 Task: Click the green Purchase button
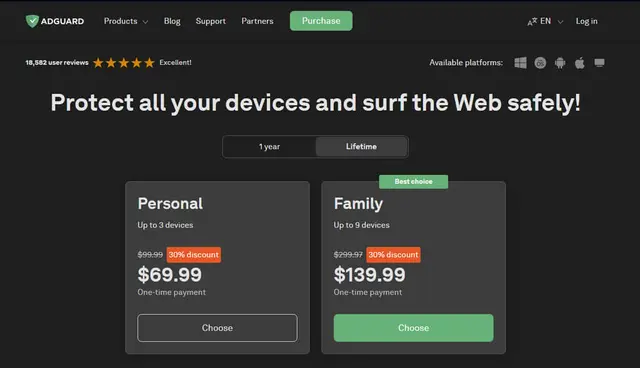tap(321, 21)
